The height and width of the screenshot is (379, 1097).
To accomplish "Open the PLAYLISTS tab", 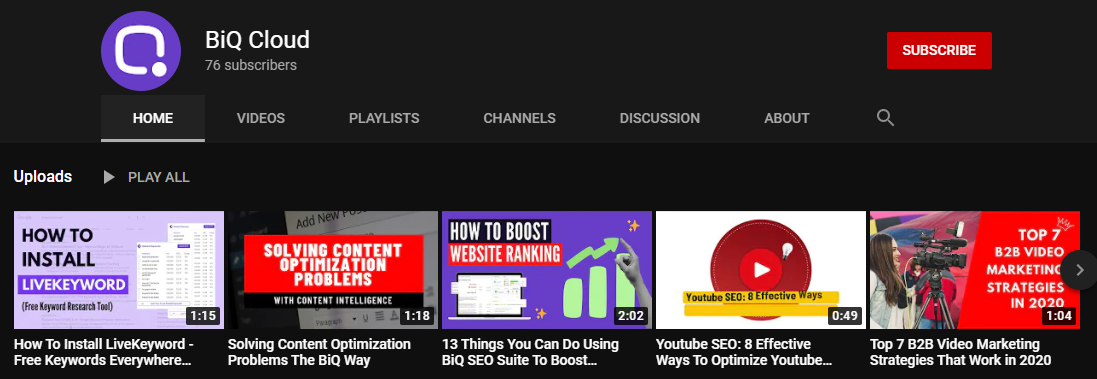I will click(x=384, y=118).
